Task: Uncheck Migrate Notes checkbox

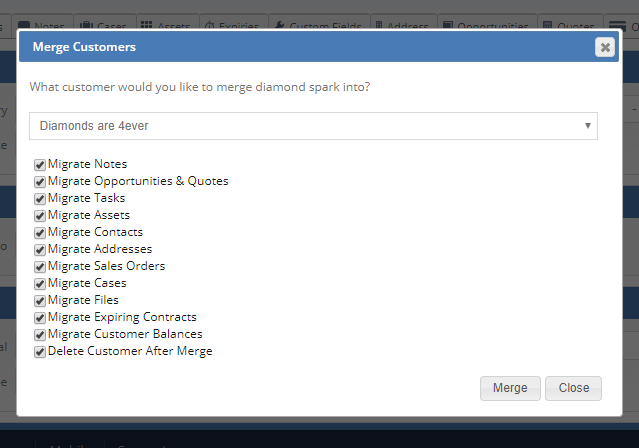Action: tap(40, 165)
